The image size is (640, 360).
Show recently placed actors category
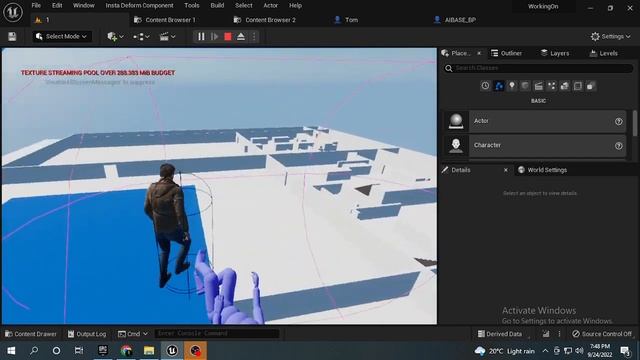click(485, 86)
